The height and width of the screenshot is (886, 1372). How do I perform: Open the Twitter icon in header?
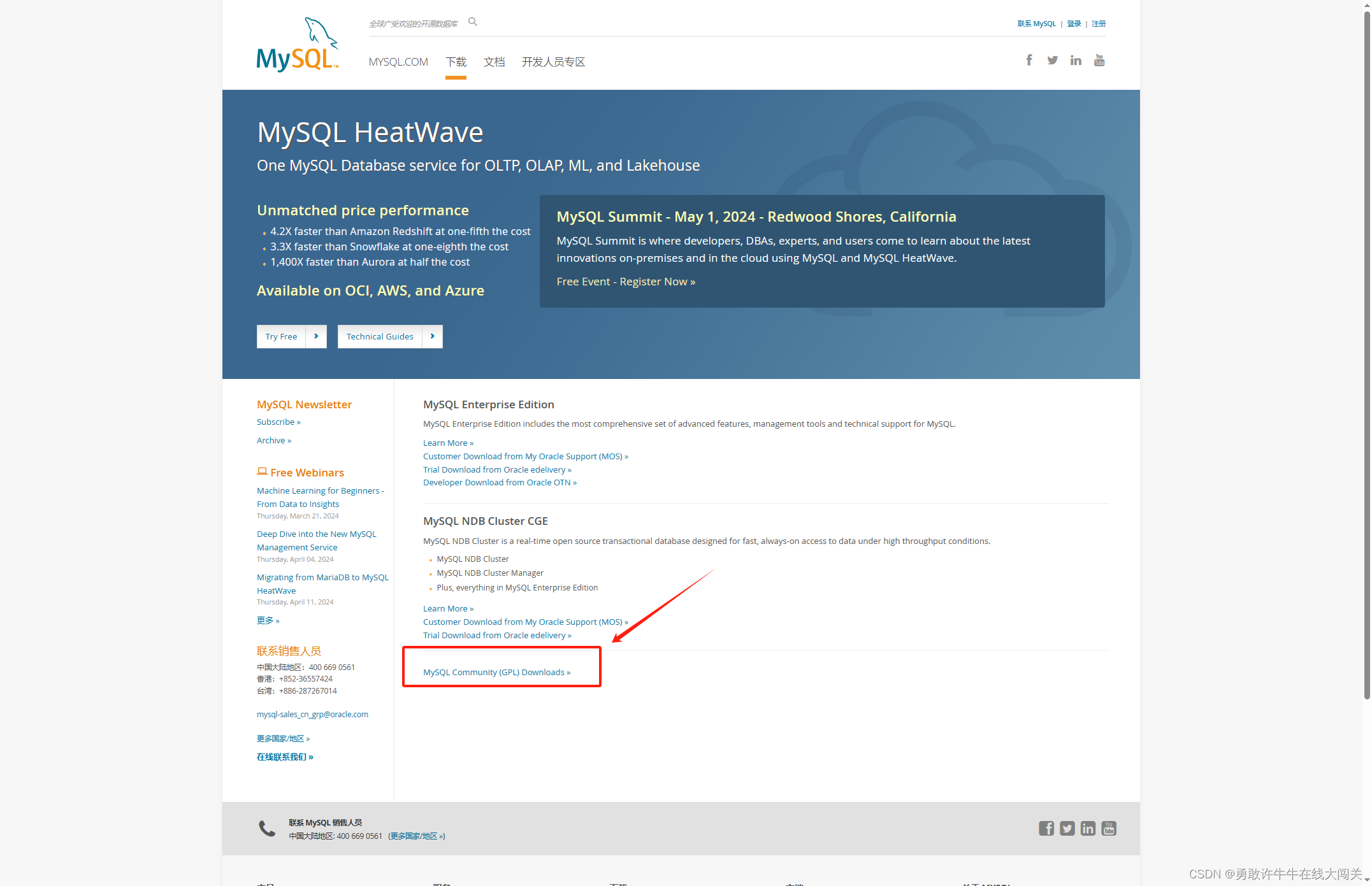1052,60
